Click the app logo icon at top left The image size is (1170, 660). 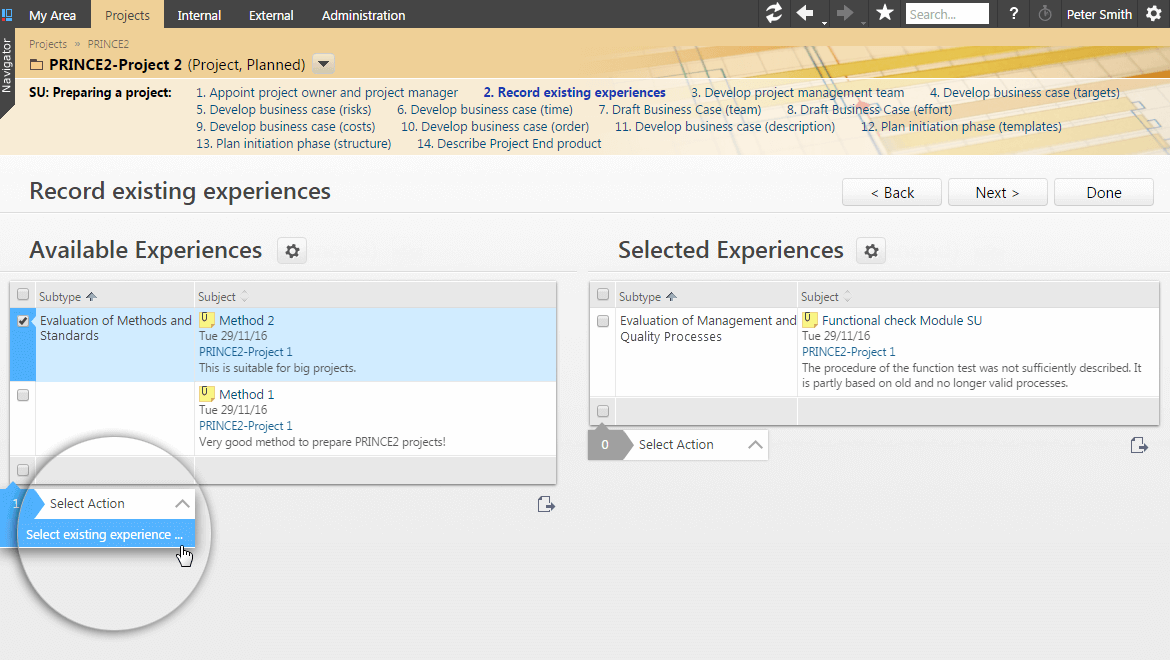click(7, 14)
